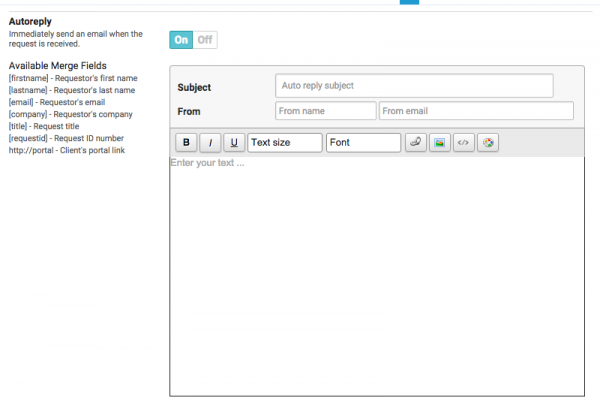Apply italic formatting with the I button
Screen dimensions: 600x413
[210, 142]
